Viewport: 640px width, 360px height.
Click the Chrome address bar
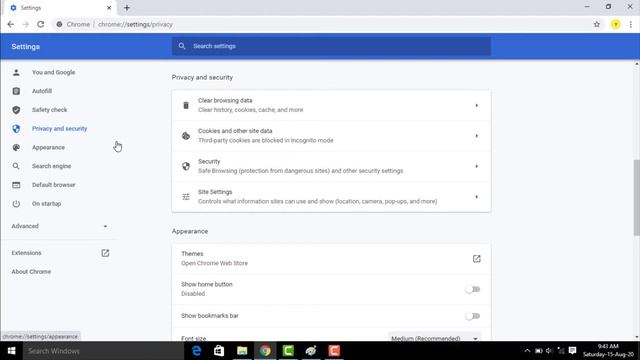pos(322,24)
